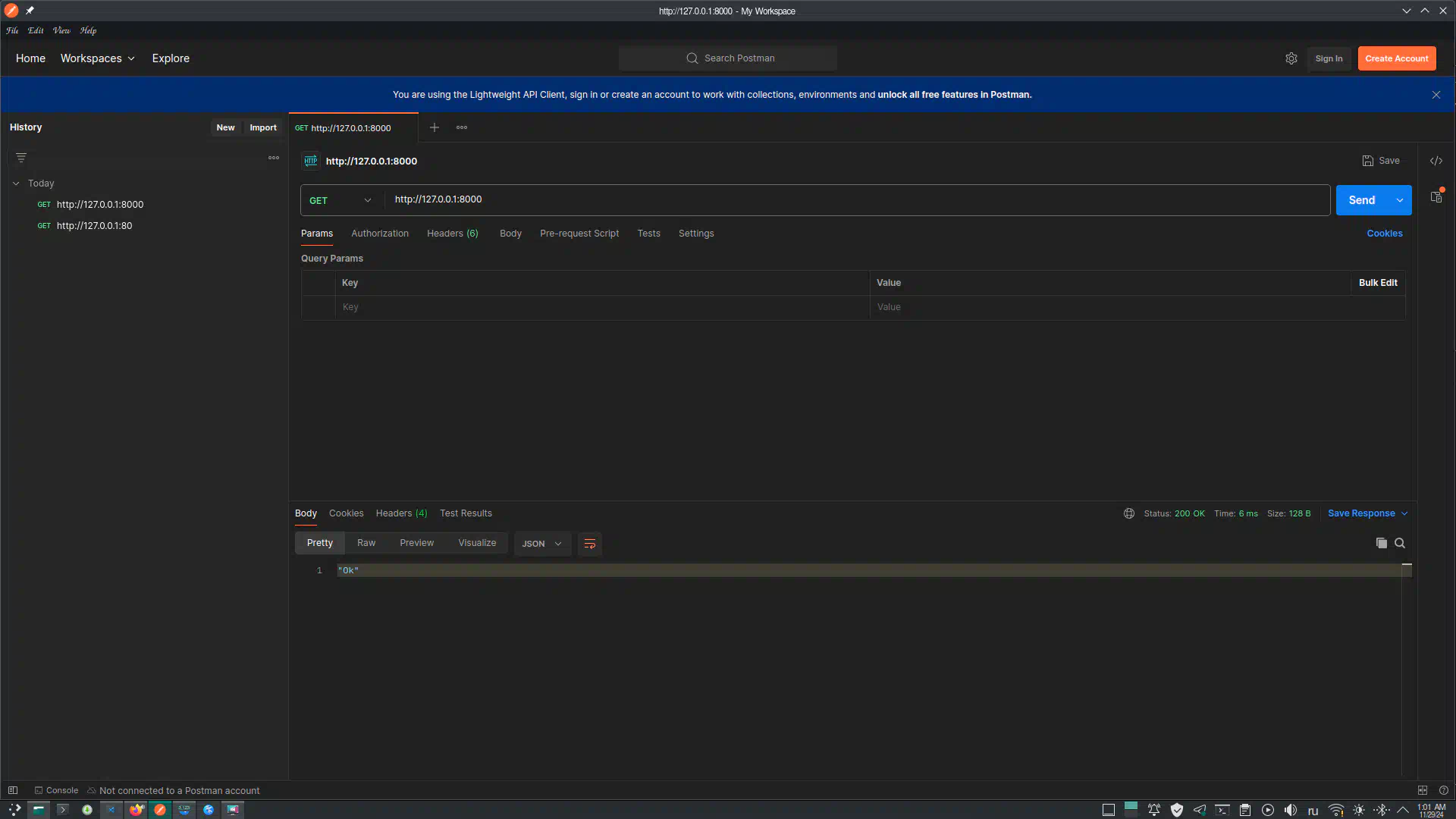Click the request URL input field
This screenshot has height=819, width=1456.
coord(857,199)
